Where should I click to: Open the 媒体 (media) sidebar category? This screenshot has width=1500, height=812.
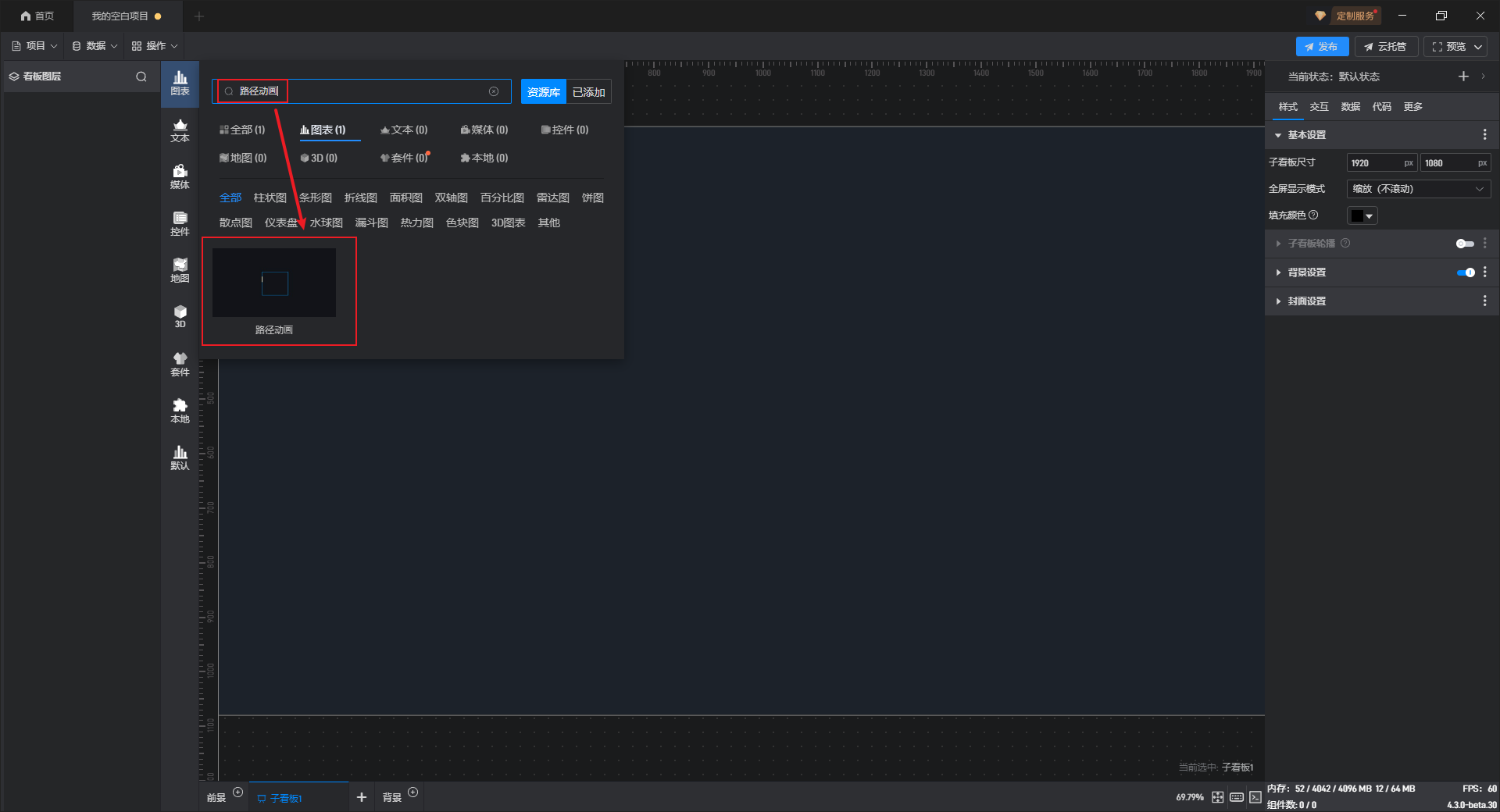click(x=180, y=176)
